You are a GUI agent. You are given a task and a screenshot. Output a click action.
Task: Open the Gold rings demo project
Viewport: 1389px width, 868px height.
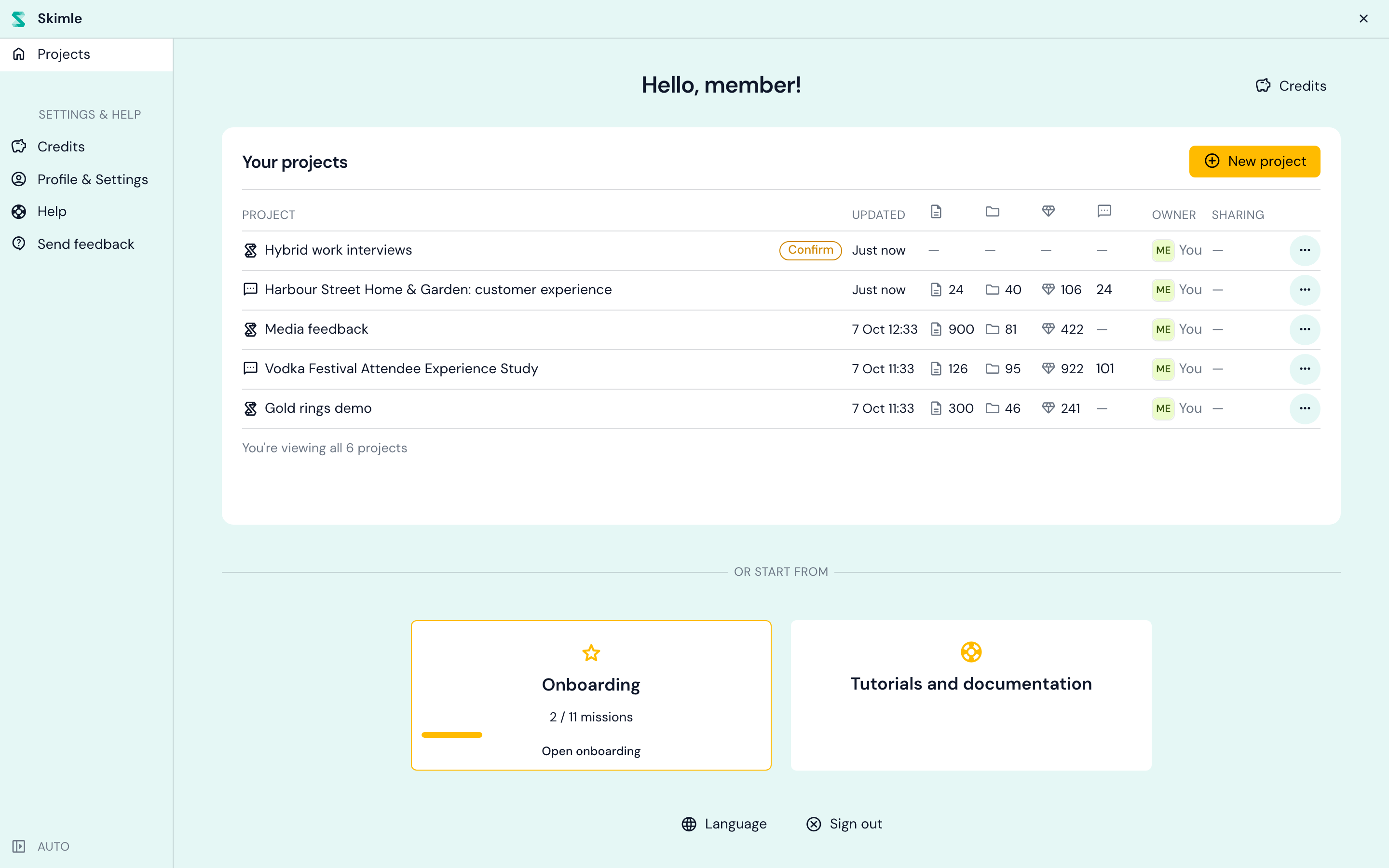point(318,409)
